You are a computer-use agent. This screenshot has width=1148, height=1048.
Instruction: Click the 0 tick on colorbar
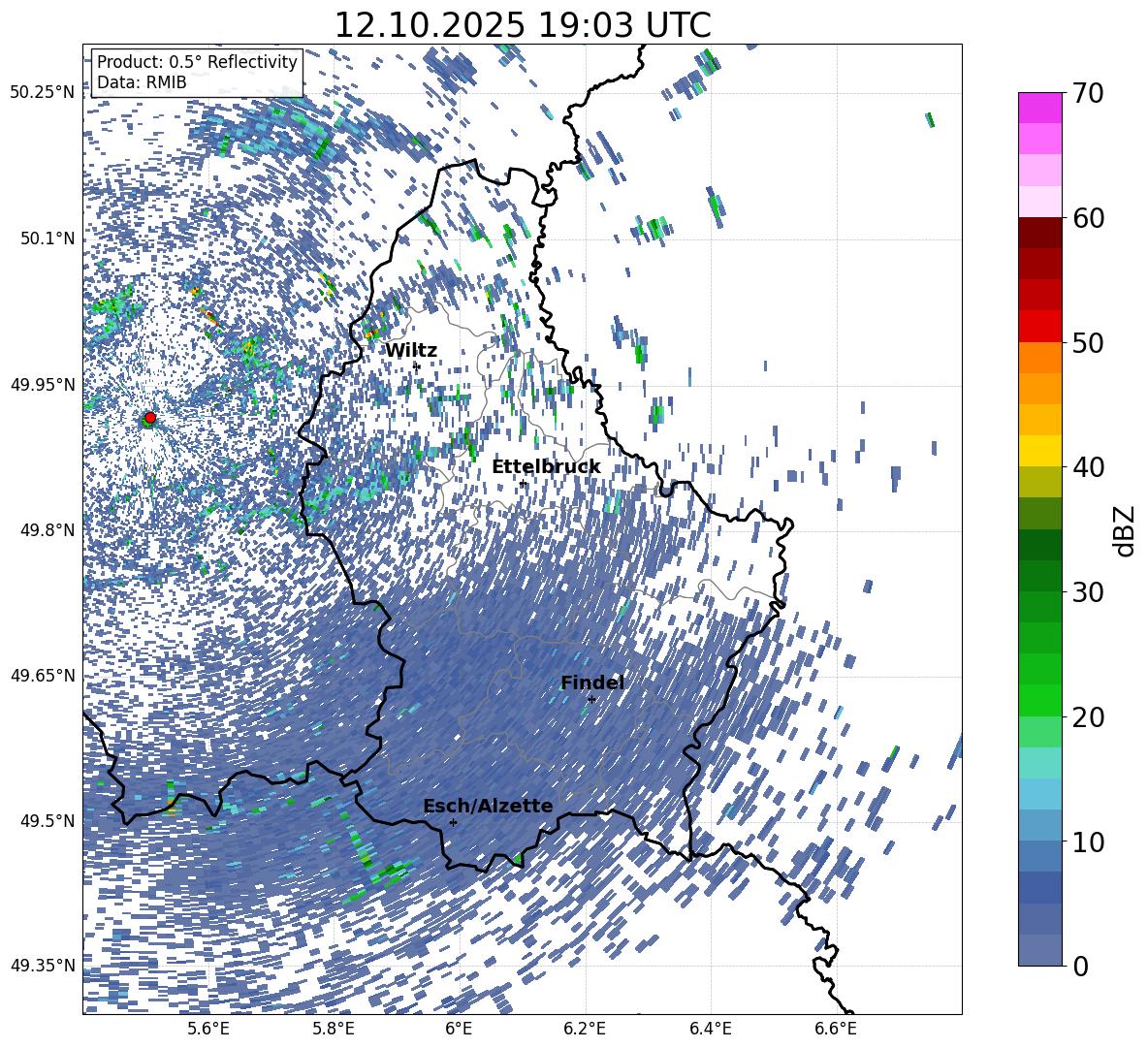pos(1080,966)
